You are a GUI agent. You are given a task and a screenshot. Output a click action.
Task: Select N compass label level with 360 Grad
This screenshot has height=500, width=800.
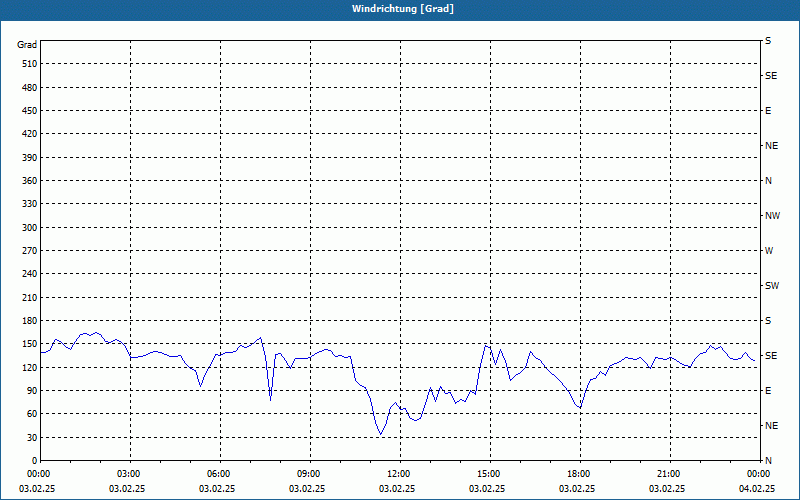click(x=769, y=181)
